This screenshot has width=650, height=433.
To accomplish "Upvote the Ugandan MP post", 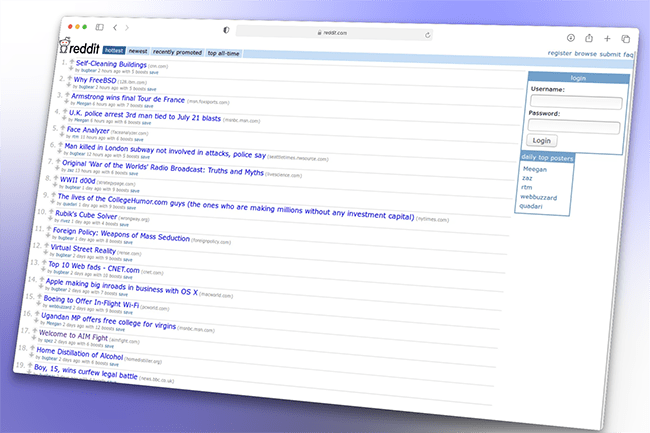I will click(37, 314).
